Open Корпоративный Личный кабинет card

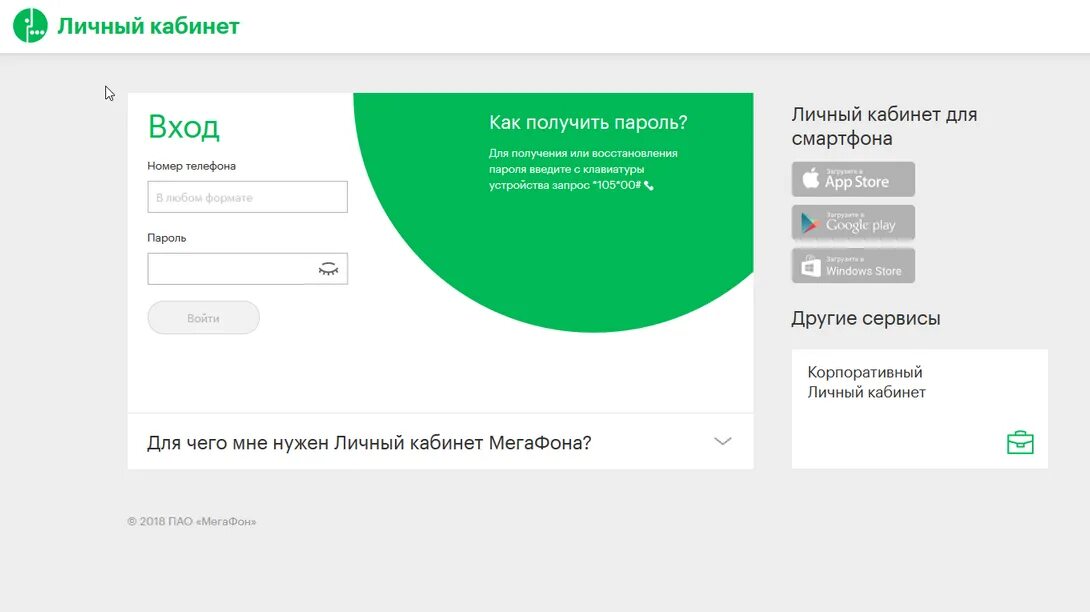[920, 409]
